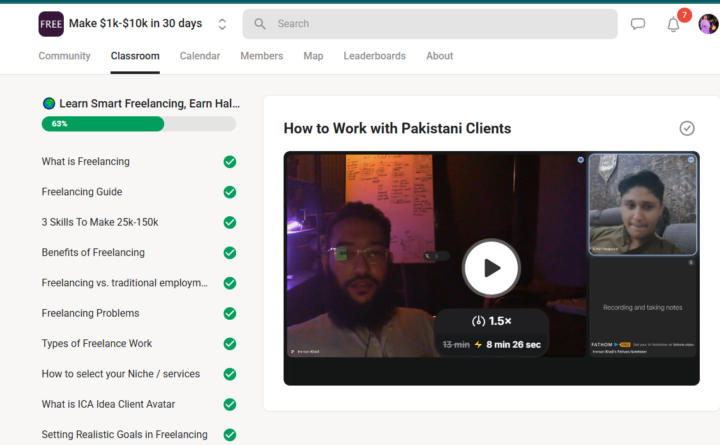Open the 'Freelancing Guide' lesson
Screen dimensions: 720x445
click(x=82, y=192)
